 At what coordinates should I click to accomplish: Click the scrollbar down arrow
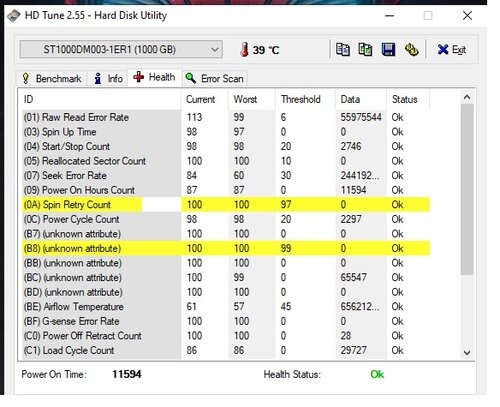pos(467,353)
